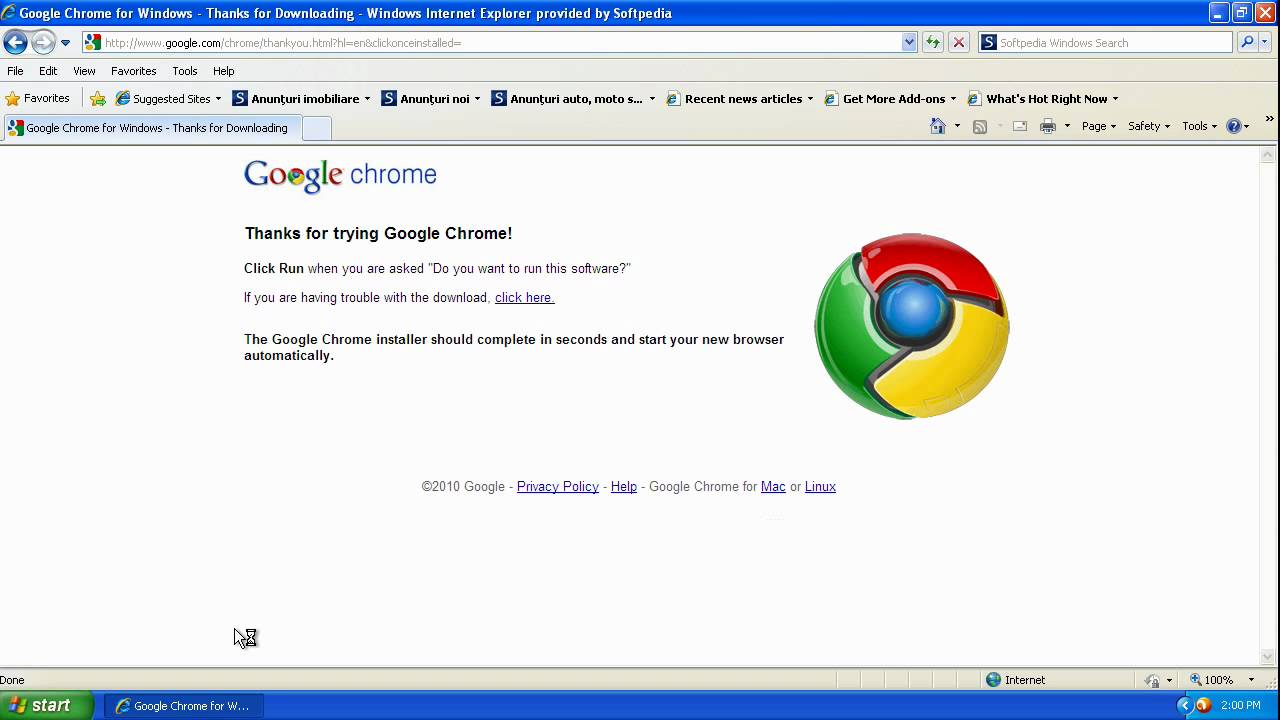1280x720 pixels.
Task: Open the search provider dropdown arrow
Action: tap(1266, 42)
